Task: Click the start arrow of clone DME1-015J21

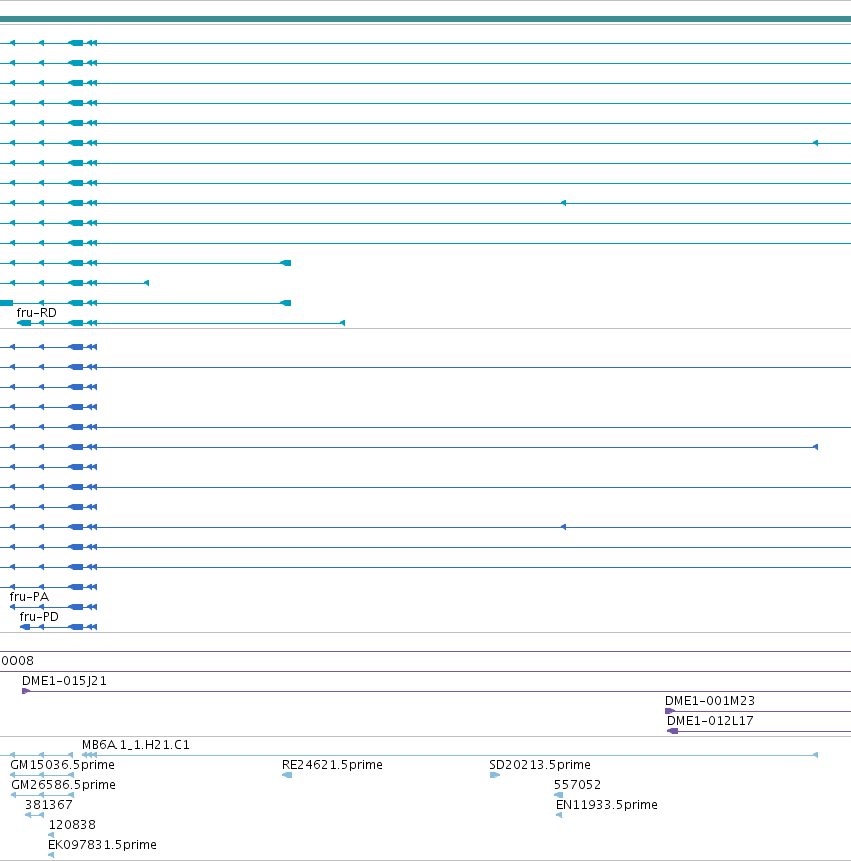Action: tap(26, 691)
